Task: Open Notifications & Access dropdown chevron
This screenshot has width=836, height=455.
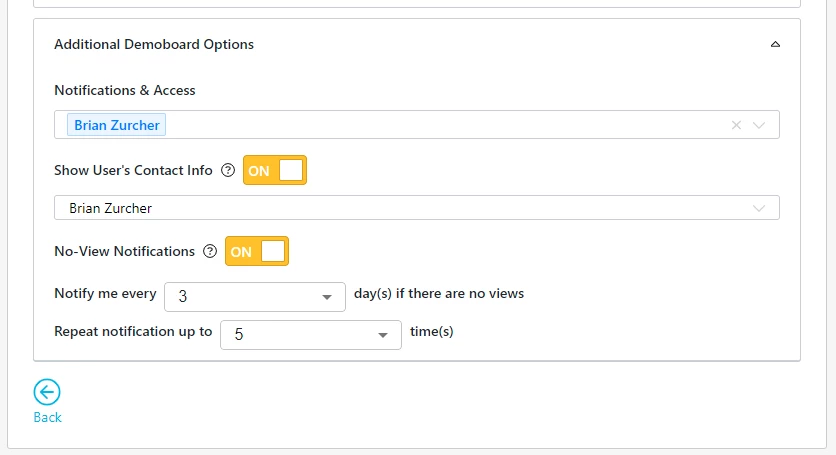Action: point(760,125)
